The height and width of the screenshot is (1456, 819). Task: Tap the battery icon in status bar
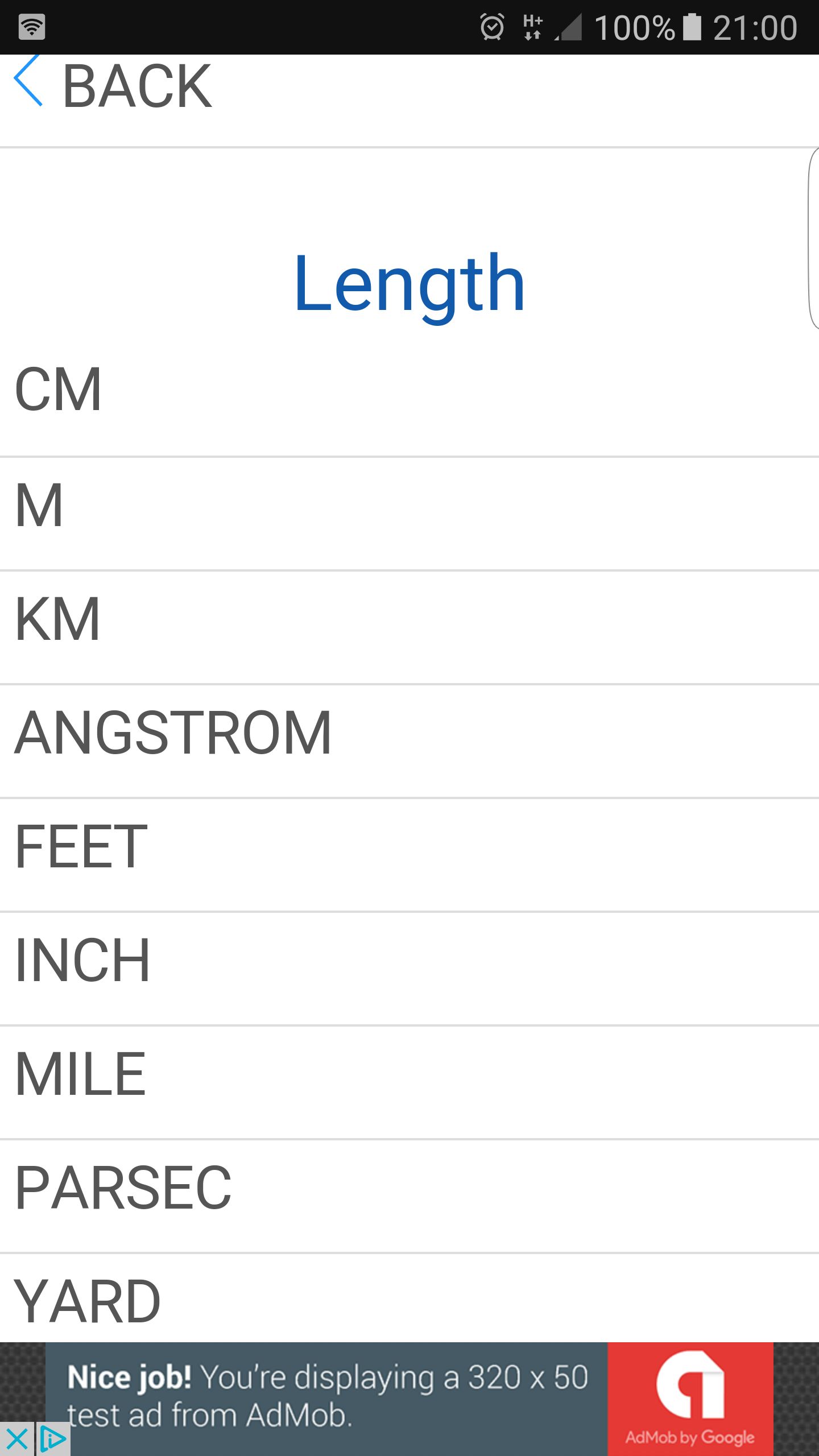coord(692,27)
